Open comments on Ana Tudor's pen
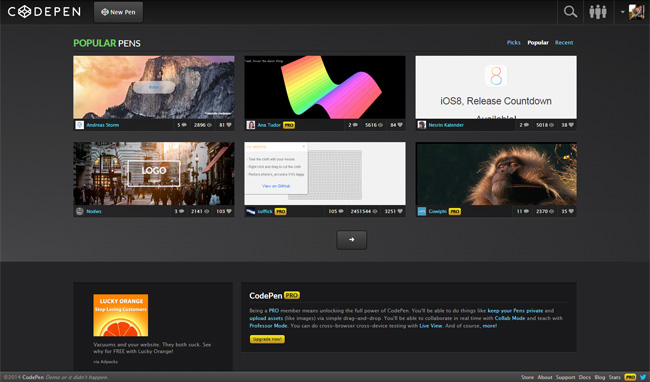 point(353,125)
